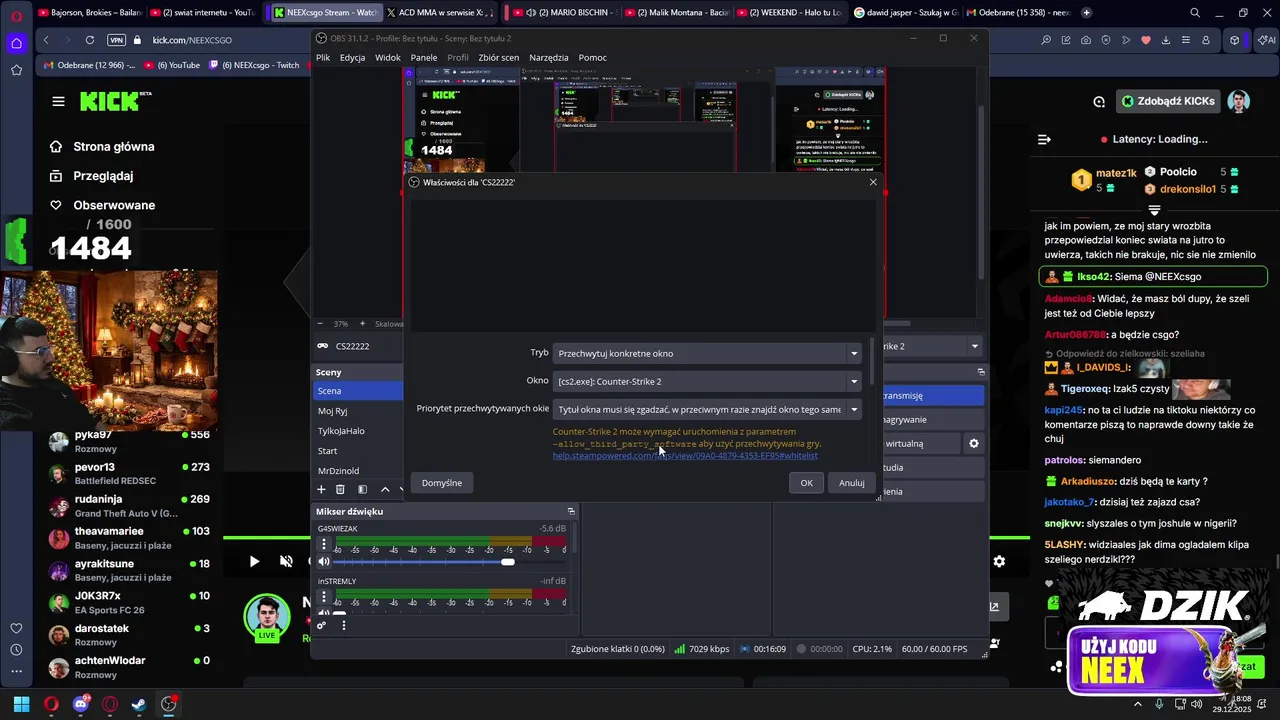The image size is (1280, 720).
Task: Open scene filters icon in Sceny toolbar
Action: (362, 489)
